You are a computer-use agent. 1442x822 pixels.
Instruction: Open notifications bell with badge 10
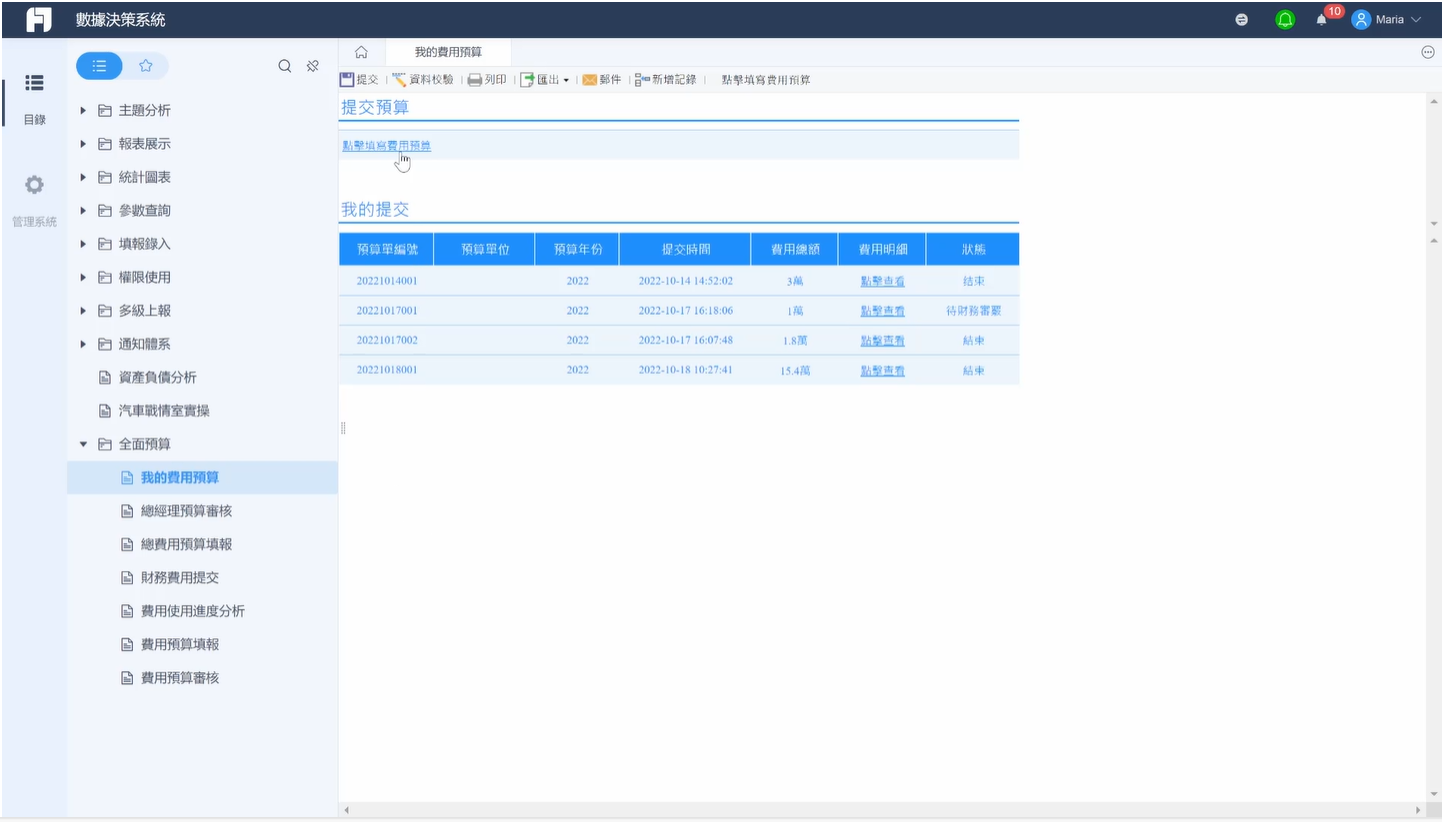[x=1322, y=19]
